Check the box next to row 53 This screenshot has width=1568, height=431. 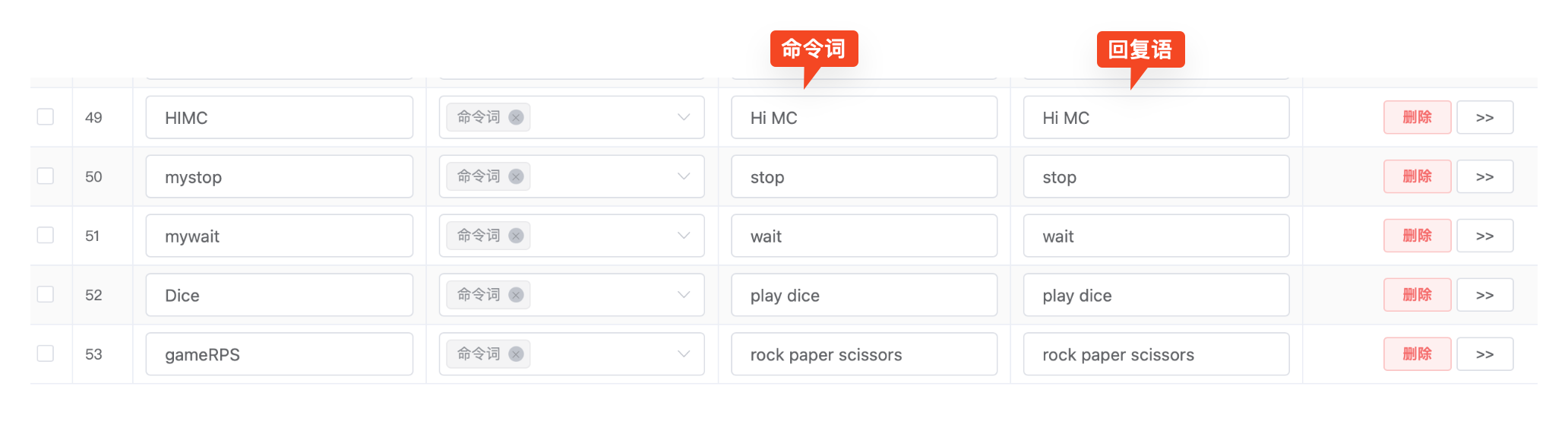46,353
